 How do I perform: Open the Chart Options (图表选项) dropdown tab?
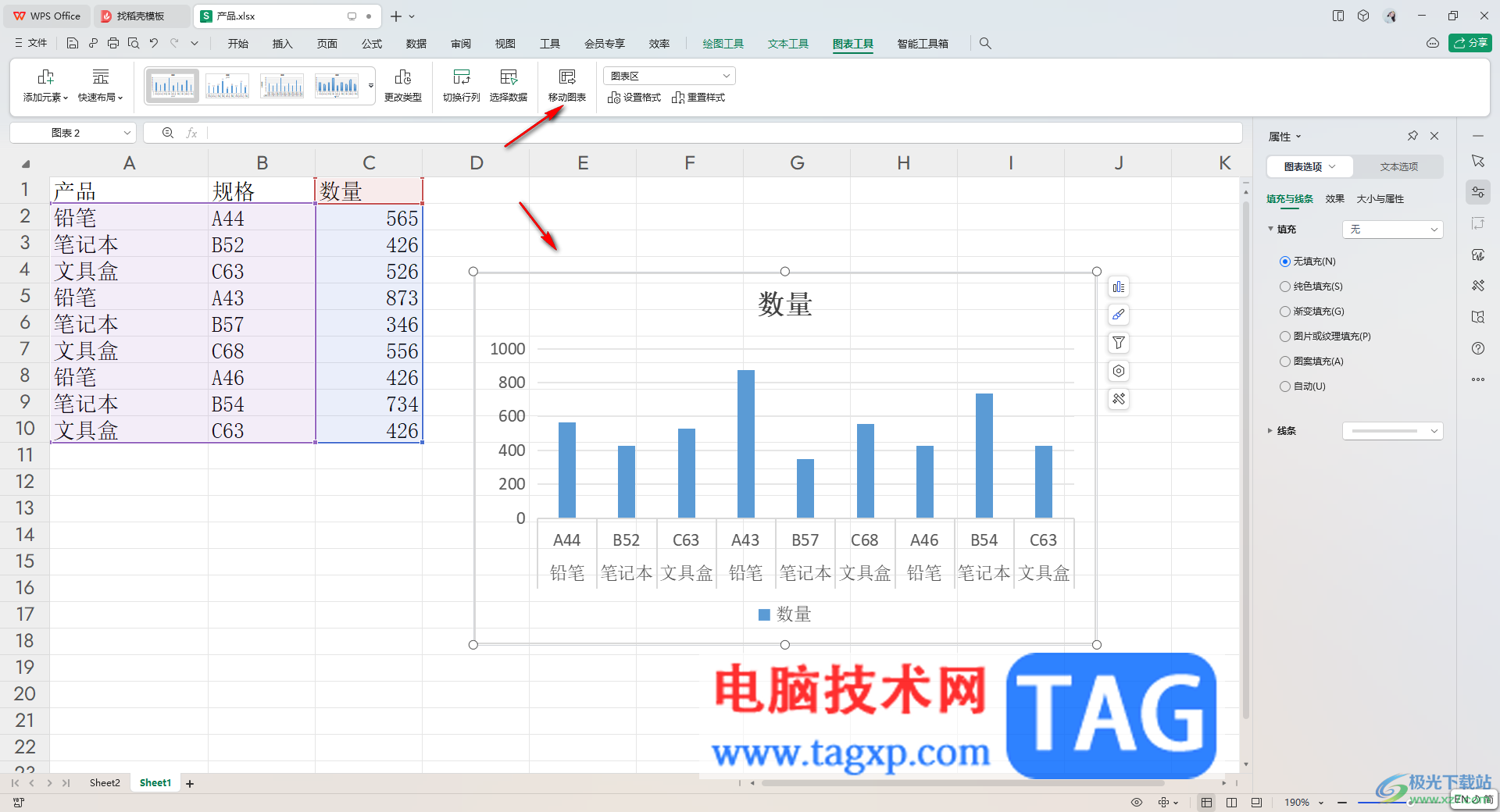click(x=1310, y=166)
